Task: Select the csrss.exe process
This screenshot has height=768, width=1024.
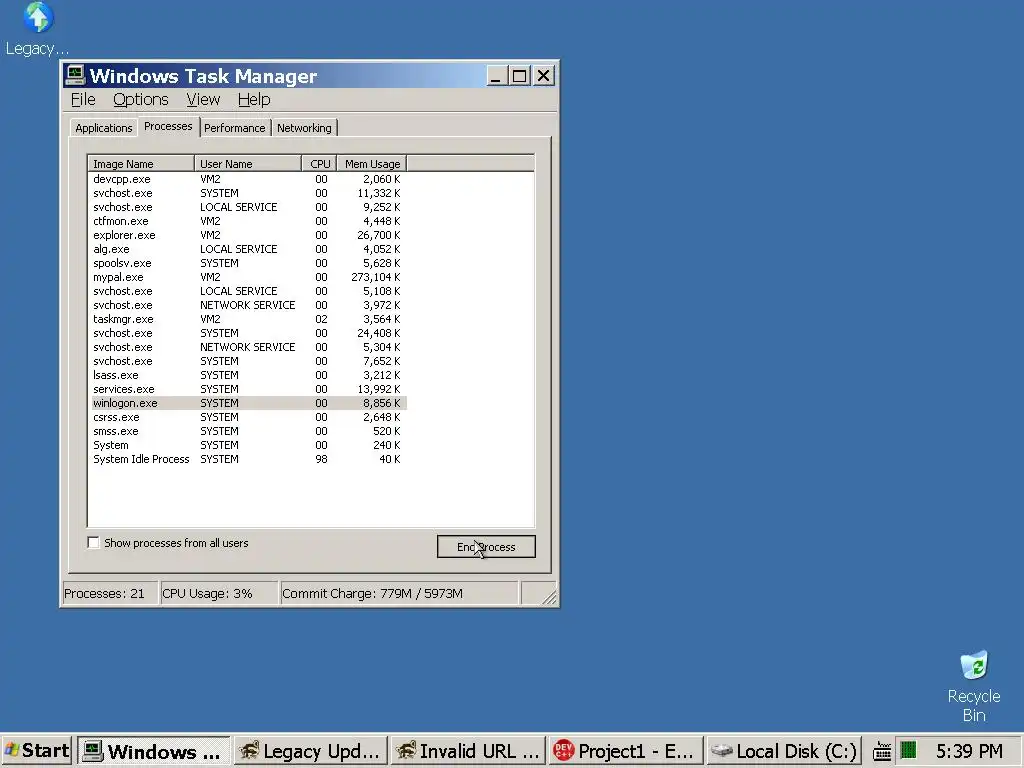Action: coord(248,417)
